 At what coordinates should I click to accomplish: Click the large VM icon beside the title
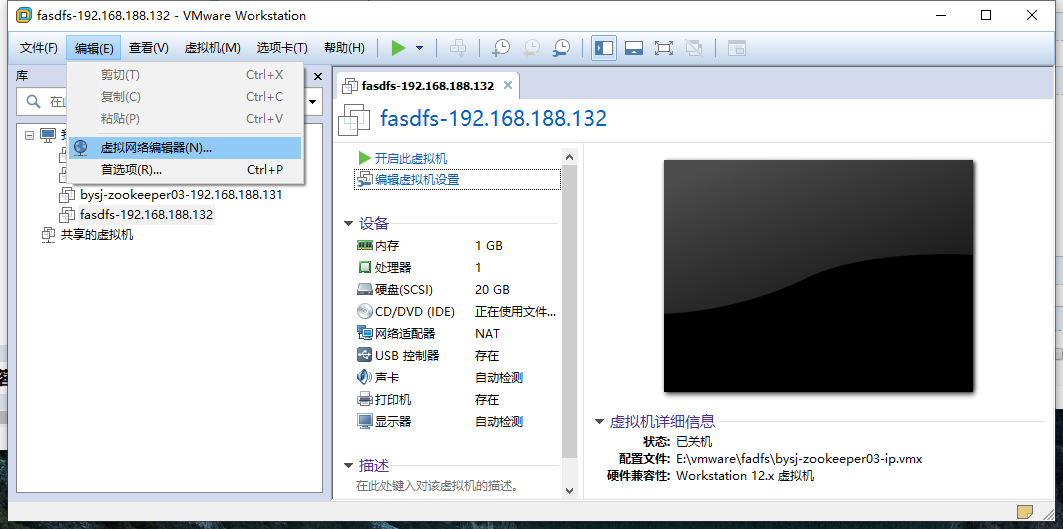[x=355, y=118]
